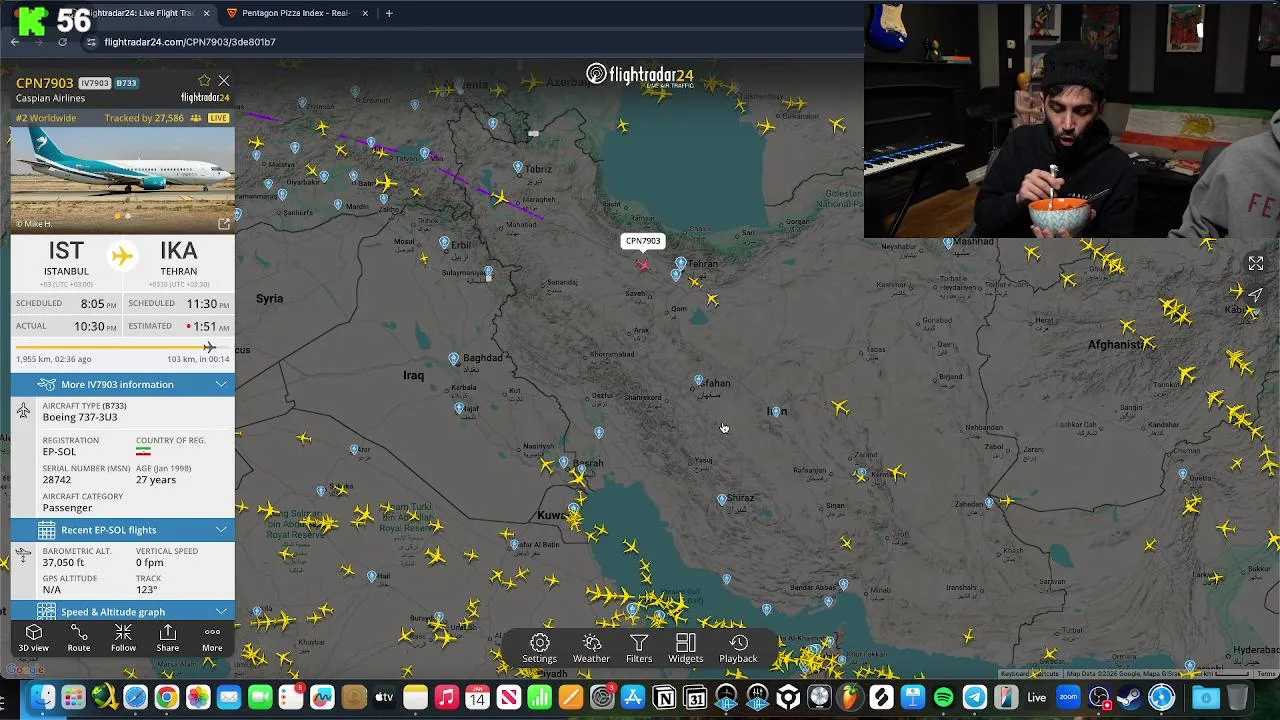Screen dimensions: 1280x720
Task: Go back in browser history
Action: pos(14,42)
